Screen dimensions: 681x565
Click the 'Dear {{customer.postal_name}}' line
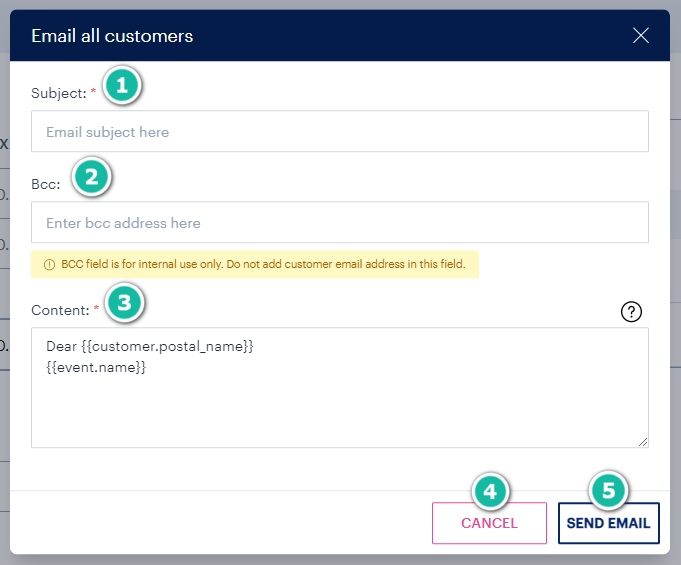click(150, 347)
